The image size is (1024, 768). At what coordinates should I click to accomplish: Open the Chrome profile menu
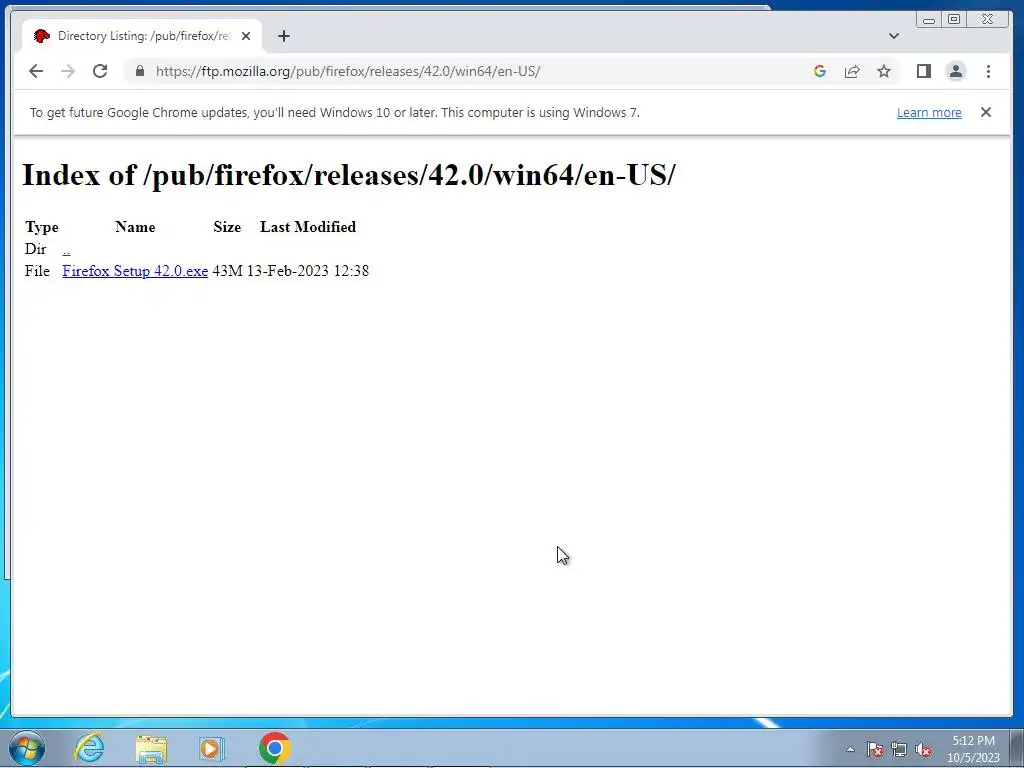(x=955, y=71)
